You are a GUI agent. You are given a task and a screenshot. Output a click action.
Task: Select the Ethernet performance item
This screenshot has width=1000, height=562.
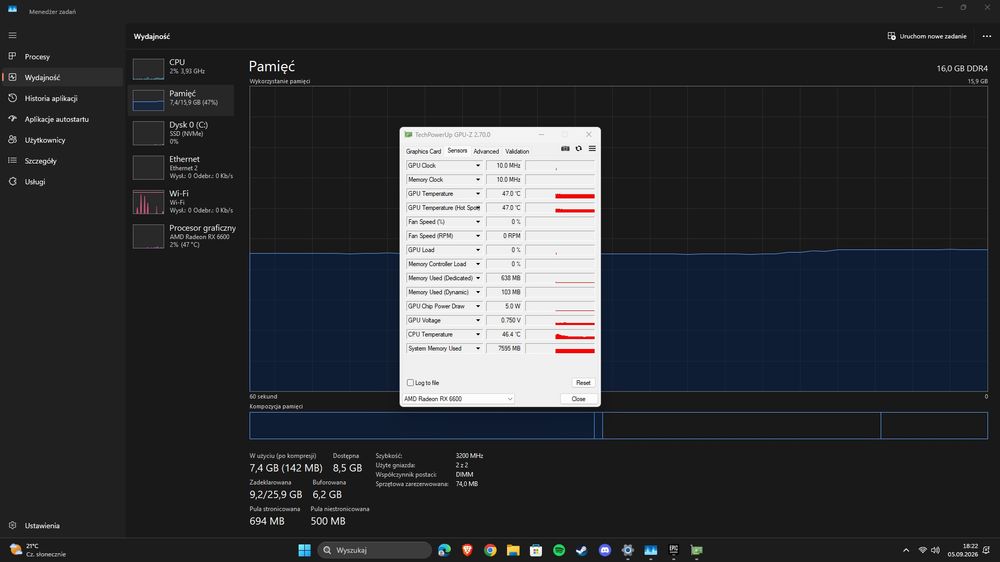182,167
